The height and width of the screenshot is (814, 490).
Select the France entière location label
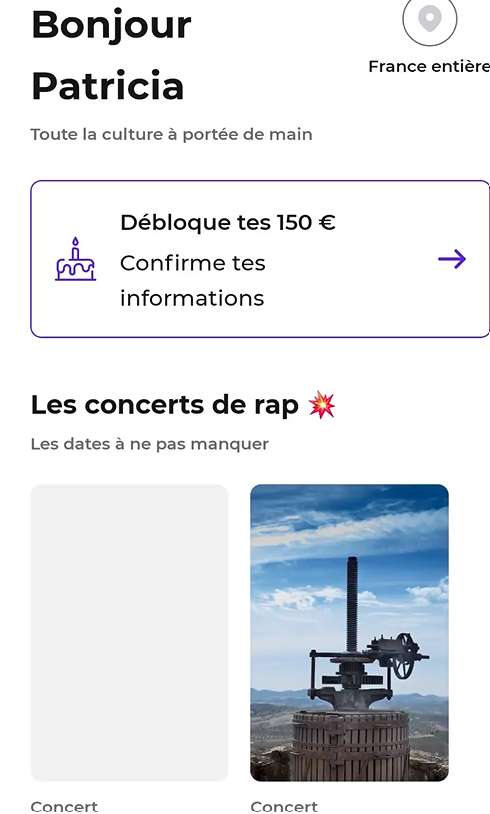pyautogui.click(x=429, y=66)
